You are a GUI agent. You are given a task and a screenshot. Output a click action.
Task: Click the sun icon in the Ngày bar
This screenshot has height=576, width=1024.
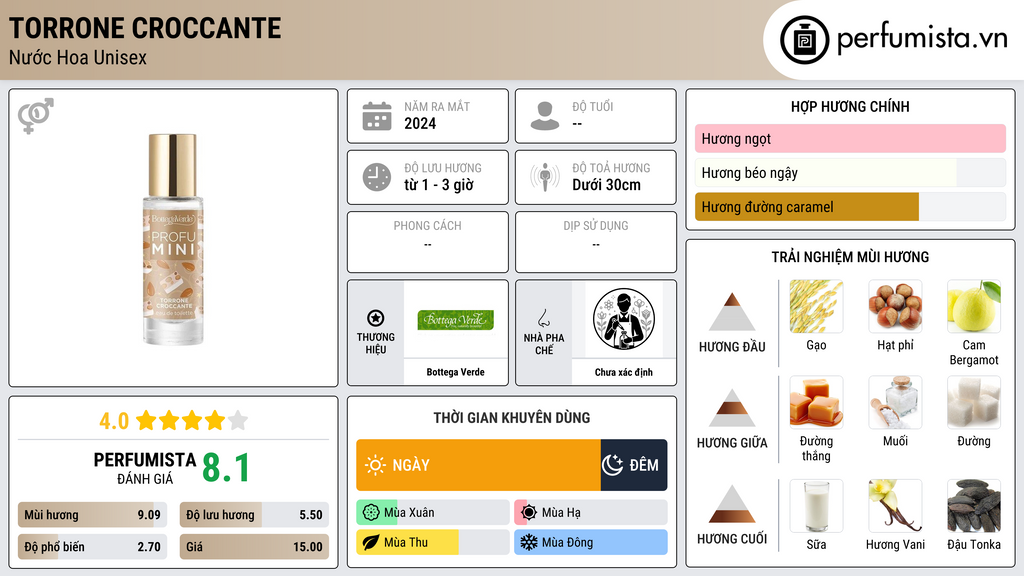point(375,465)
